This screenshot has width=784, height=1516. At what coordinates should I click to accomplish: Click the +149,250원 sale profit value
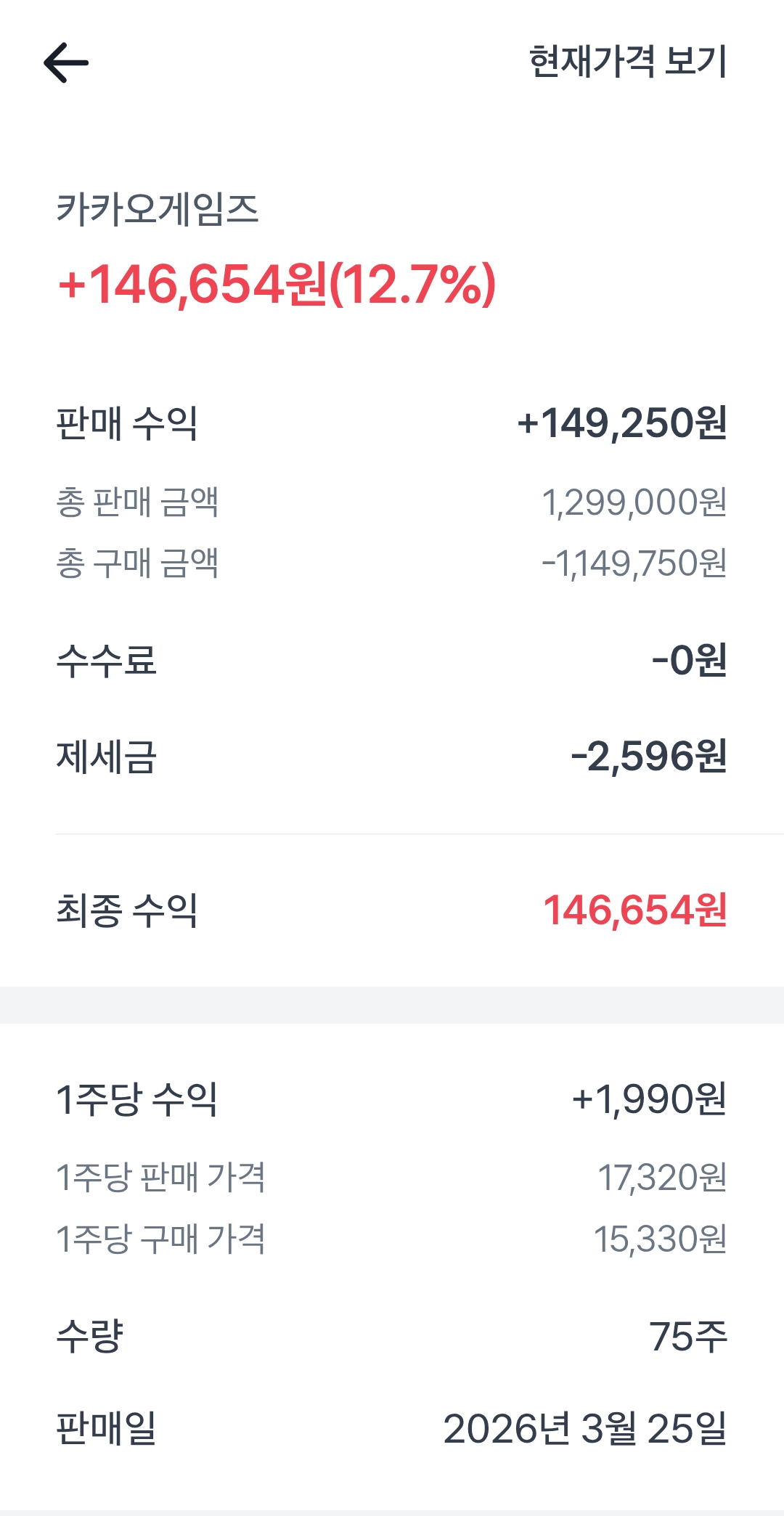point(621,423)
